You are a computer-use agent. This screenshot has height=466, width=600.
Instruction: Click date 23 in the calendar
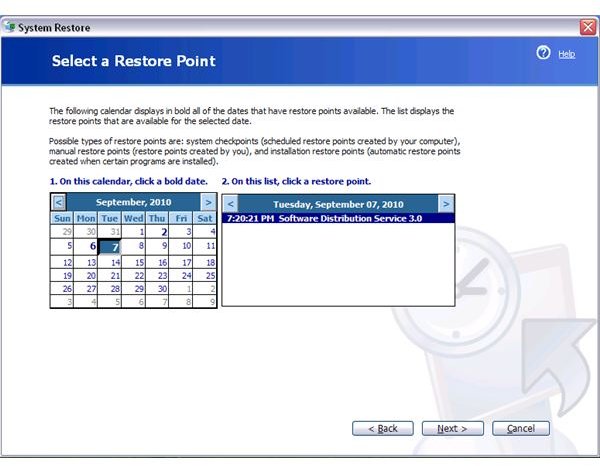pos(157,275)
